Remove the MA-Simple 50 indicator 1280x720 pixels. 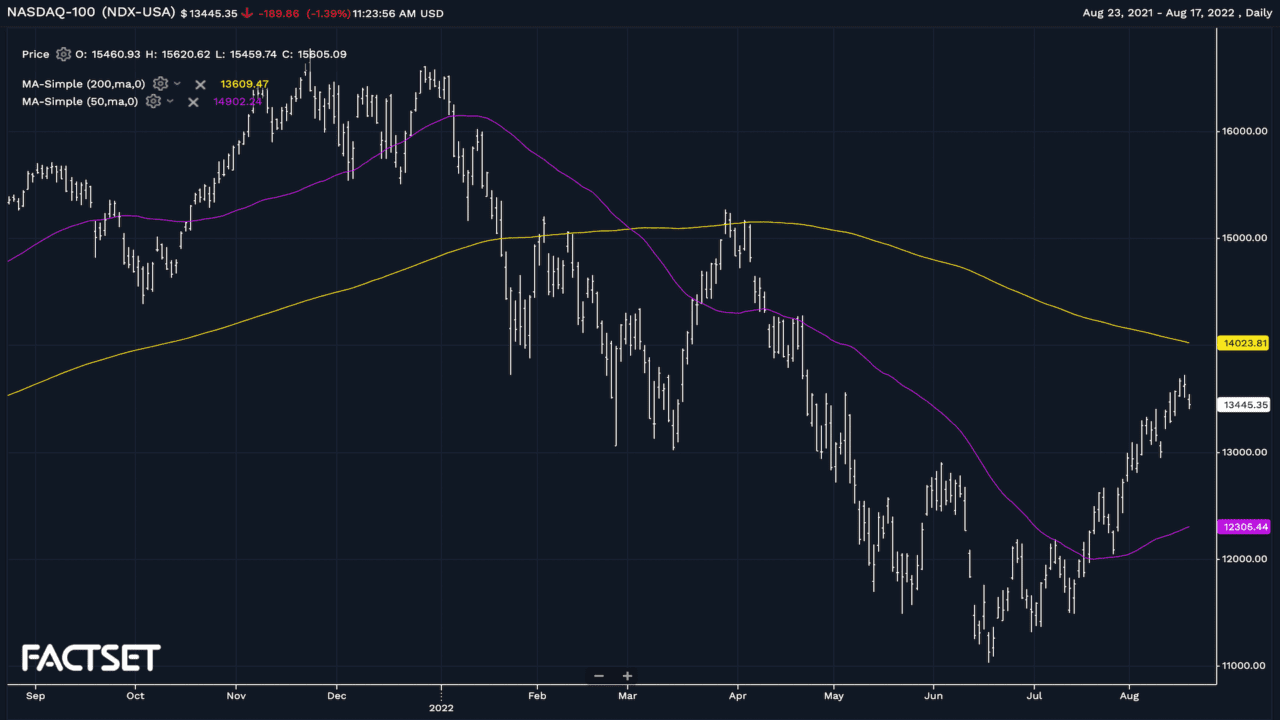[x=193, y=102]
